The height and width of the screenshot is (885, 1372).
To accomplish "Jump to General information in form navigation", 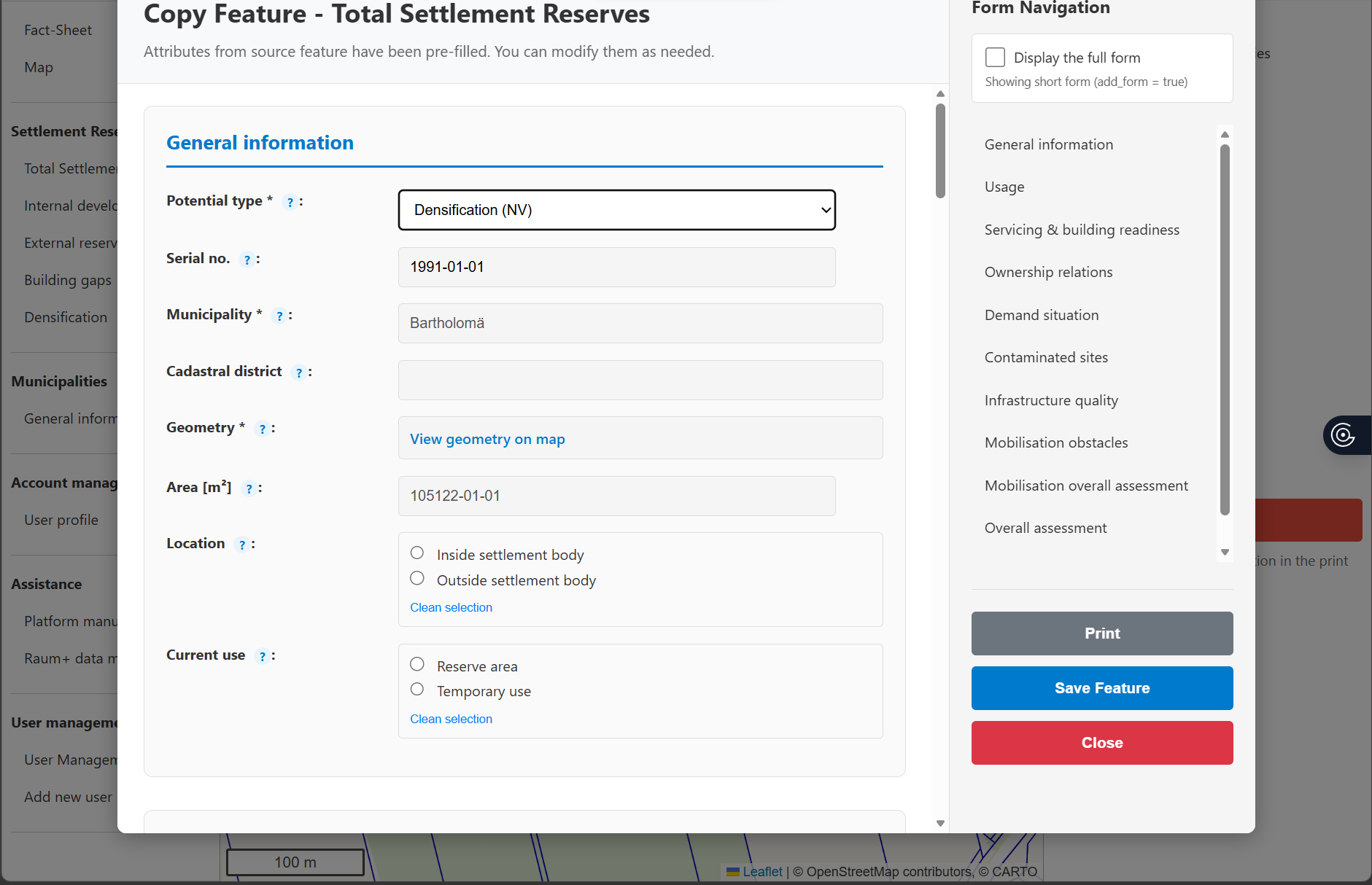I will point(1049,144).
